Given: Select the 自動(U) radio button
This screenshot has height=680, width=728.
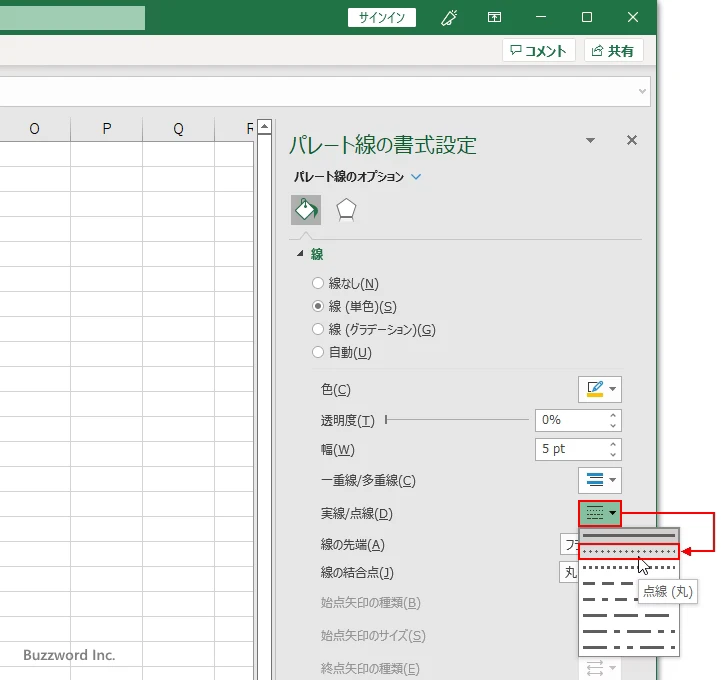Looking at the screenshot, I should tap(318, 352).
